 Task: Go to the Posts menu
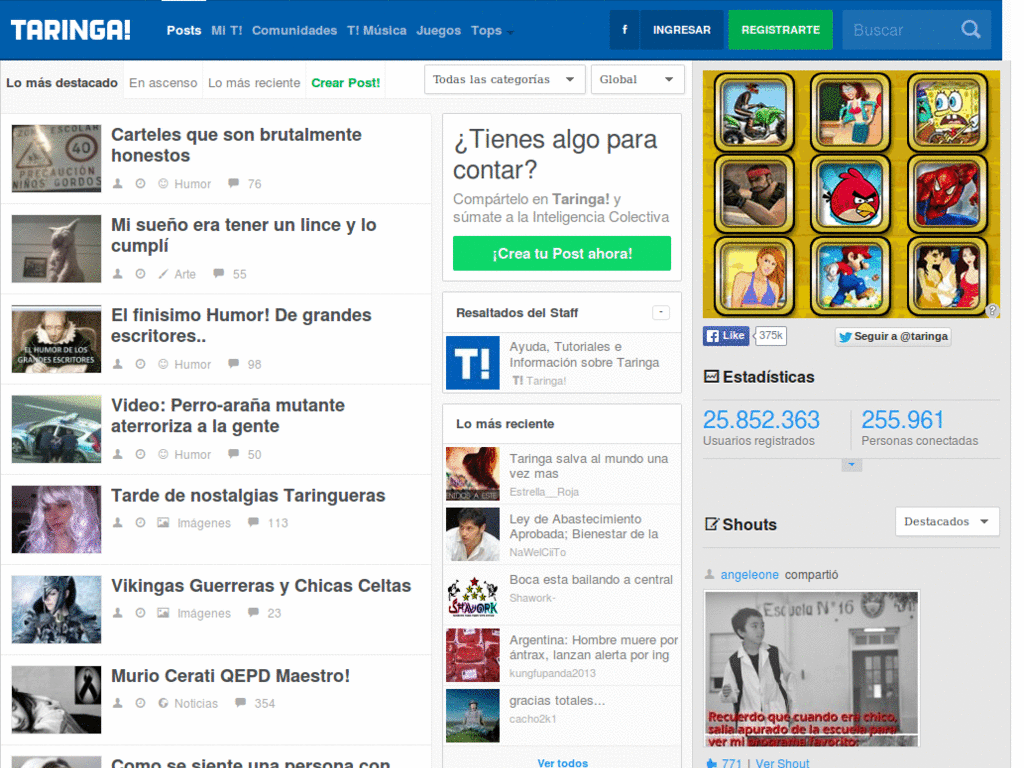(184, 30)
